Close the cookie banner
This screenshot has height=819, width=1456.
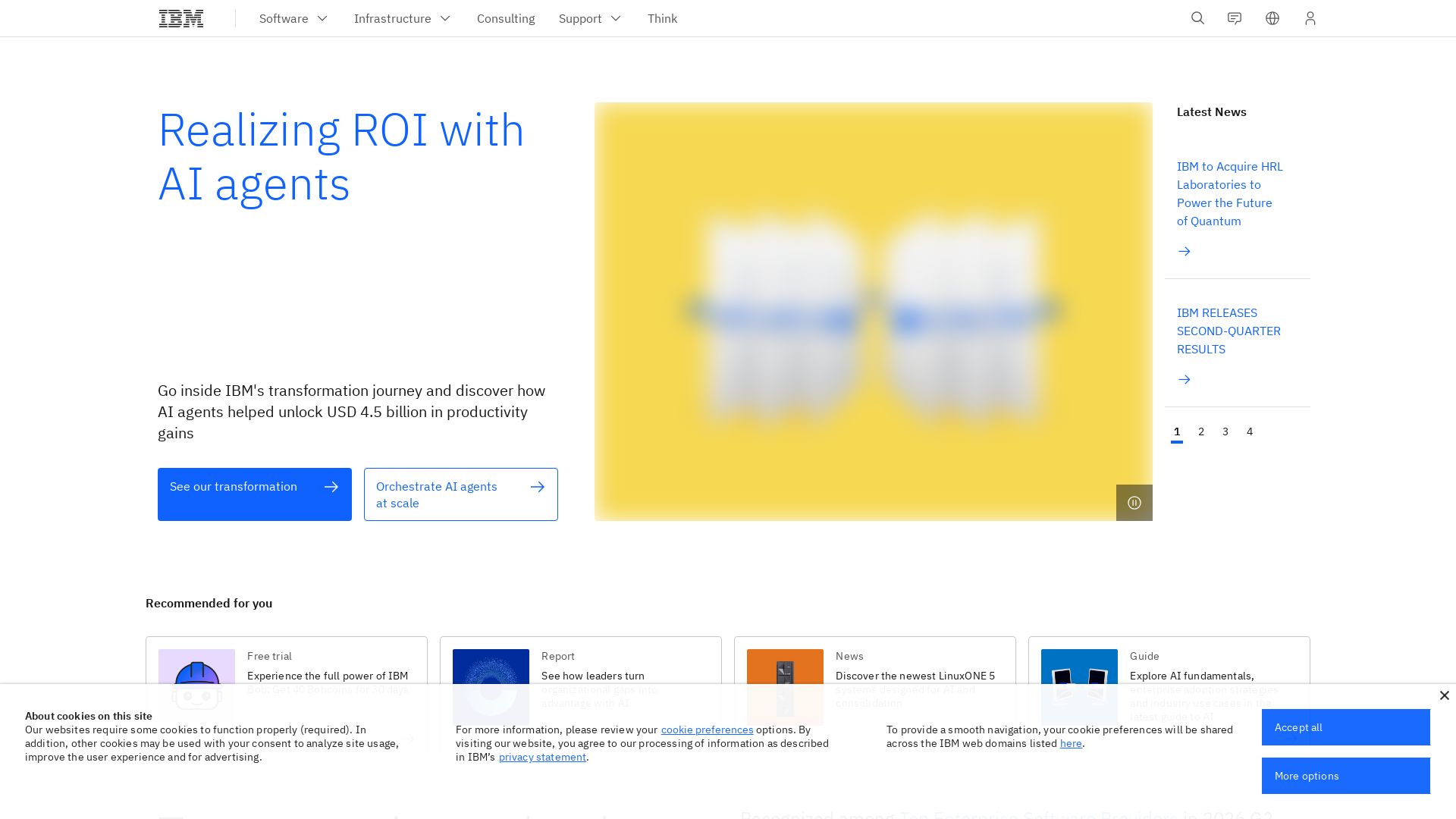point(1445,695)
